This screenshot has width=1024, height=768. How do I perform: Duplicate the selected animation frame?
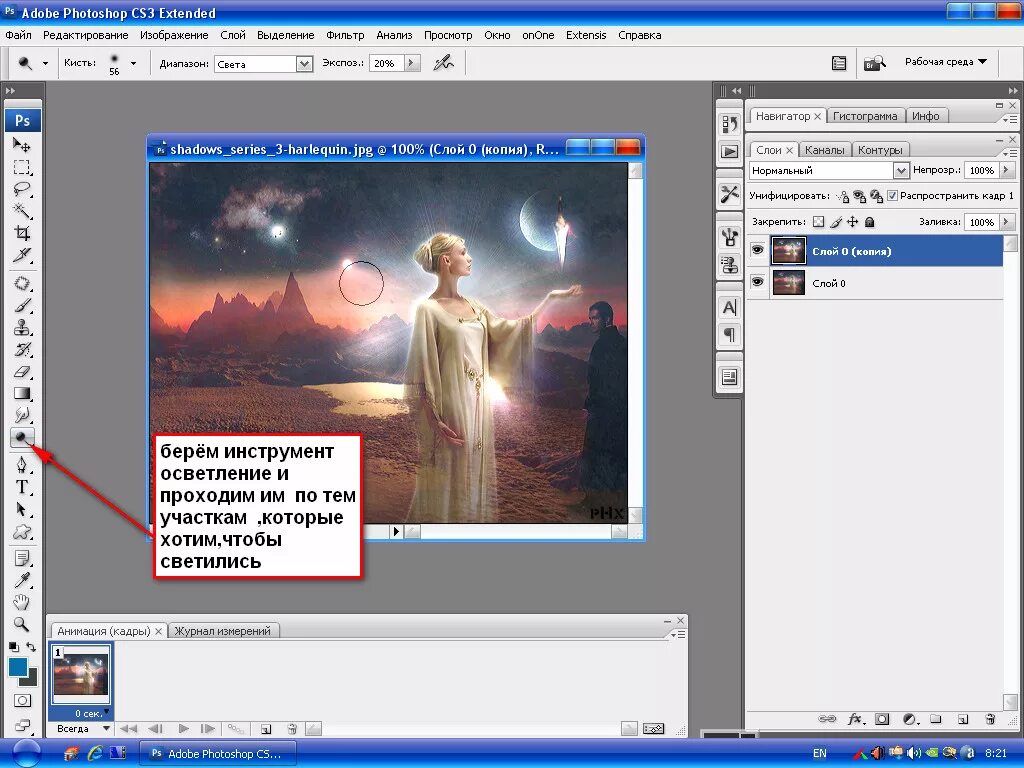265,729
